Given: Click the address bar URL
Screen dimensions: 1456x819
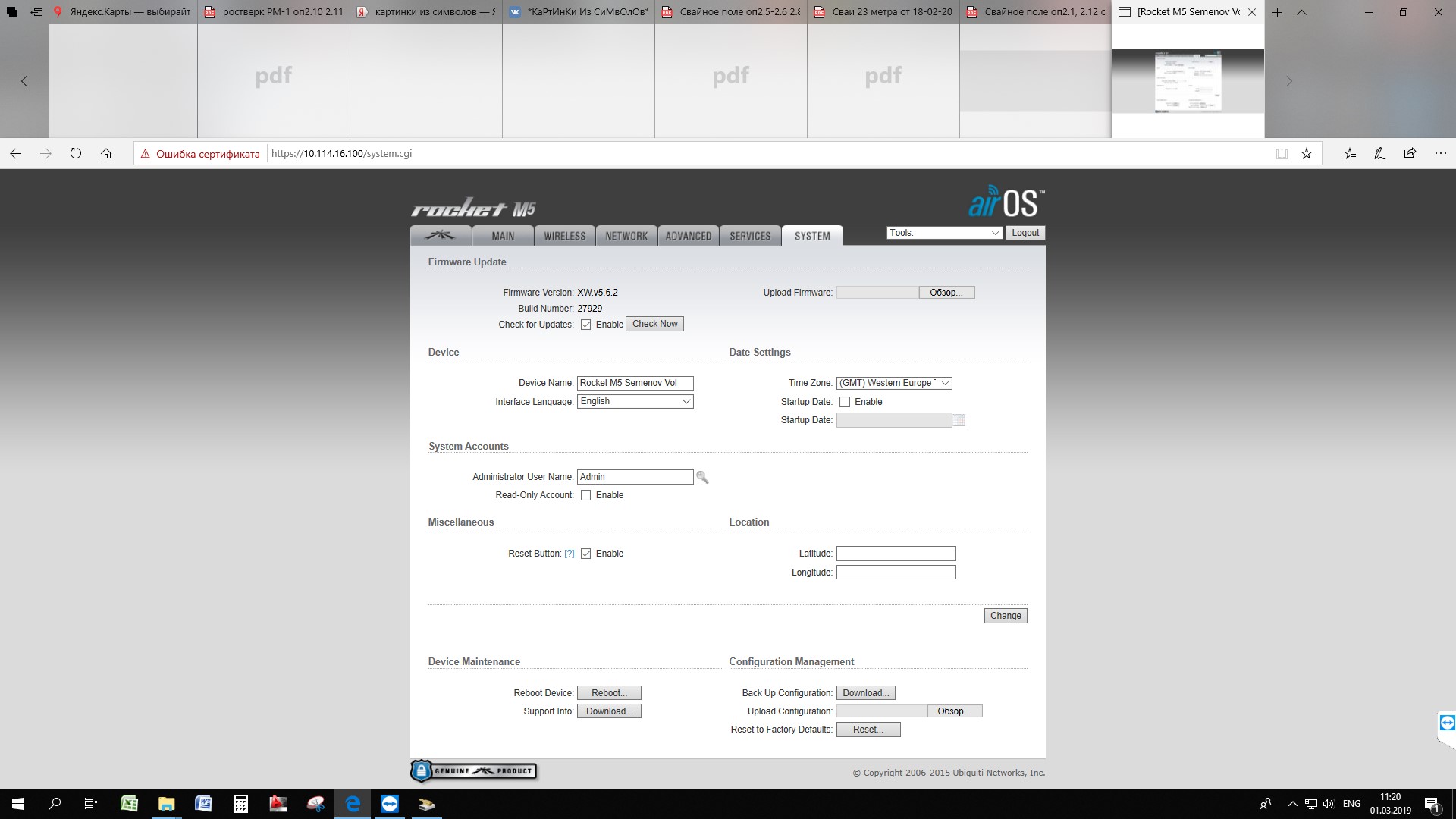Looking at the screenshot, I should point(341,153).
